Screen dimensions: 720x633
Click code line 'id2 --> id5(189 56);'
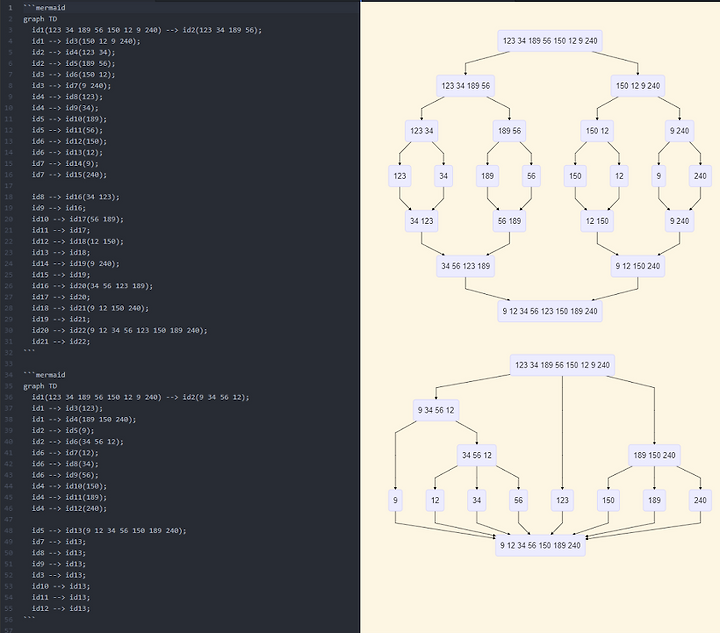tap(73, 63)
